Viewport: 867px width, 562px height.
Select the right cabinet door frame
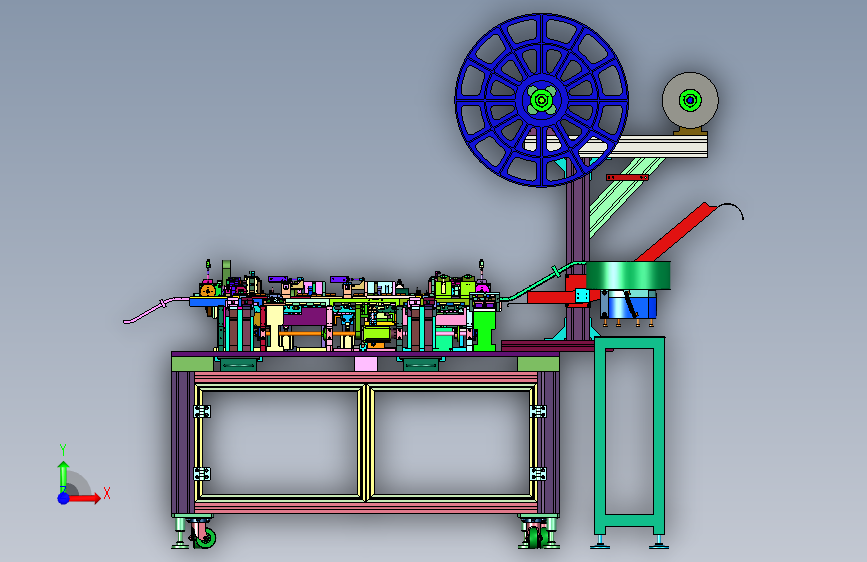click(x=452, y=443)
